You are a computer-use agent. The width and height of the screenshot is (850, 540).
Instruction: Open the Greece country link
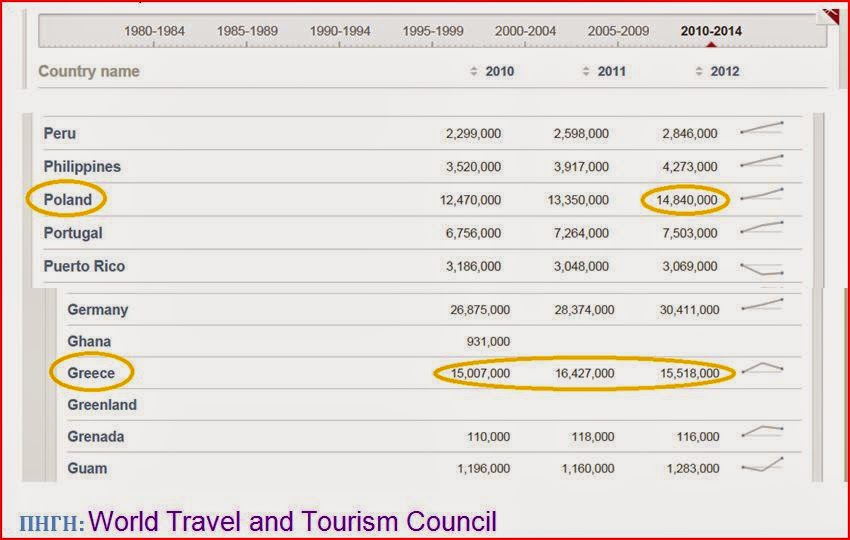click(91, 373)
